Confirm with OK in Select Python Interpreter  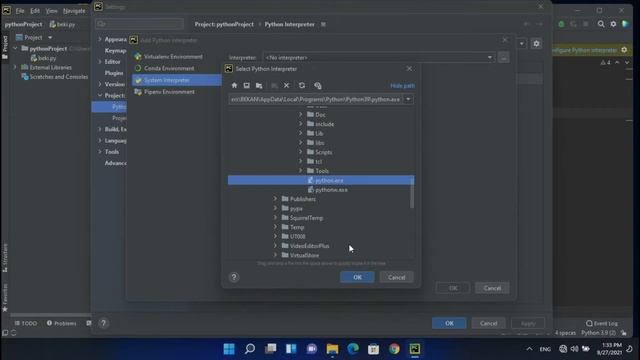(x=357, y=277)
